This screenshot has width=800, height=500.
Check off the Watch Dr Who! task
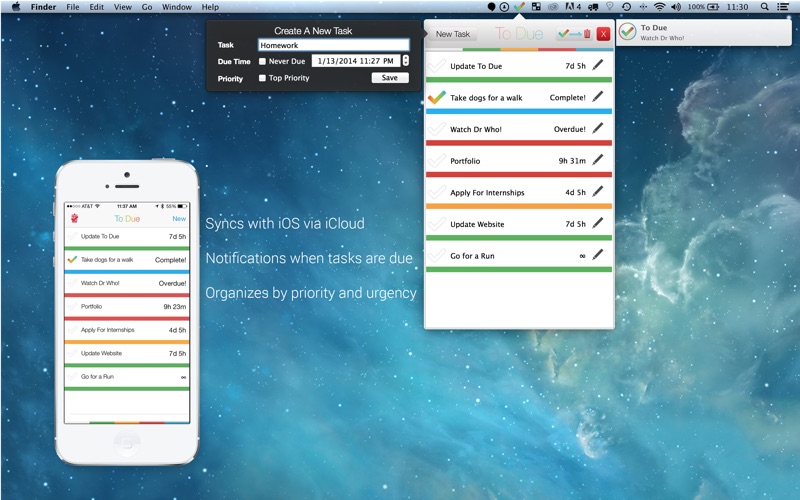(x=437, y=129)
